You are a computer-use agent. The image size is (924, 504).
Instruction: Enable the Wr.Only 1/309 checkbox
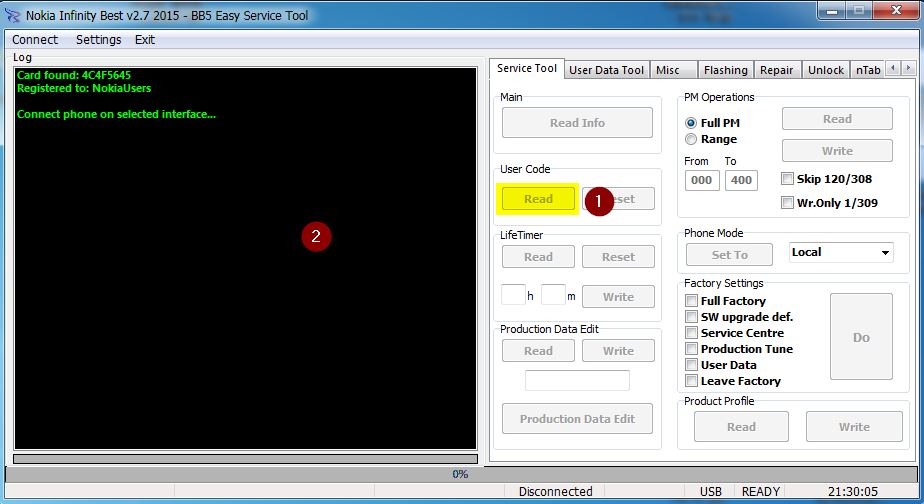787,203
